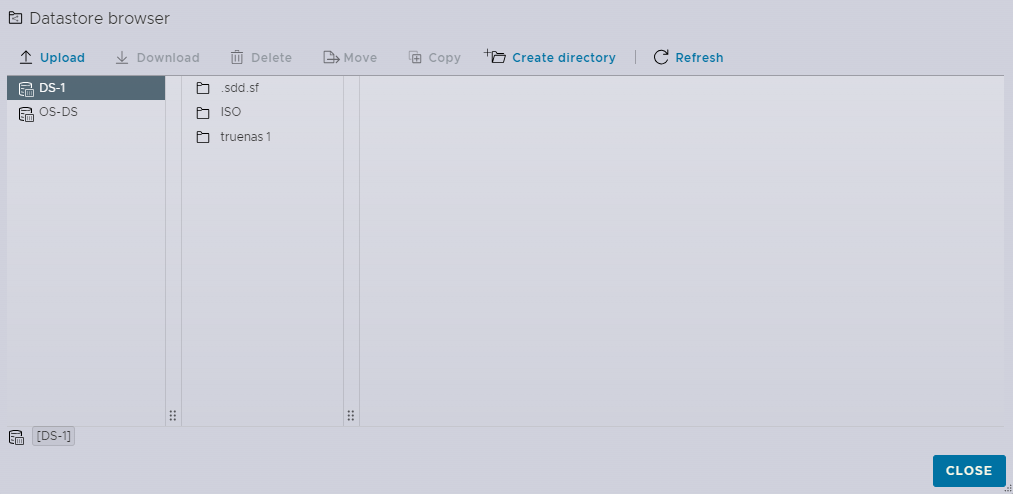Open the ISO folder
This screenshot has height=494, width=1013.
(x=230, y=112)
